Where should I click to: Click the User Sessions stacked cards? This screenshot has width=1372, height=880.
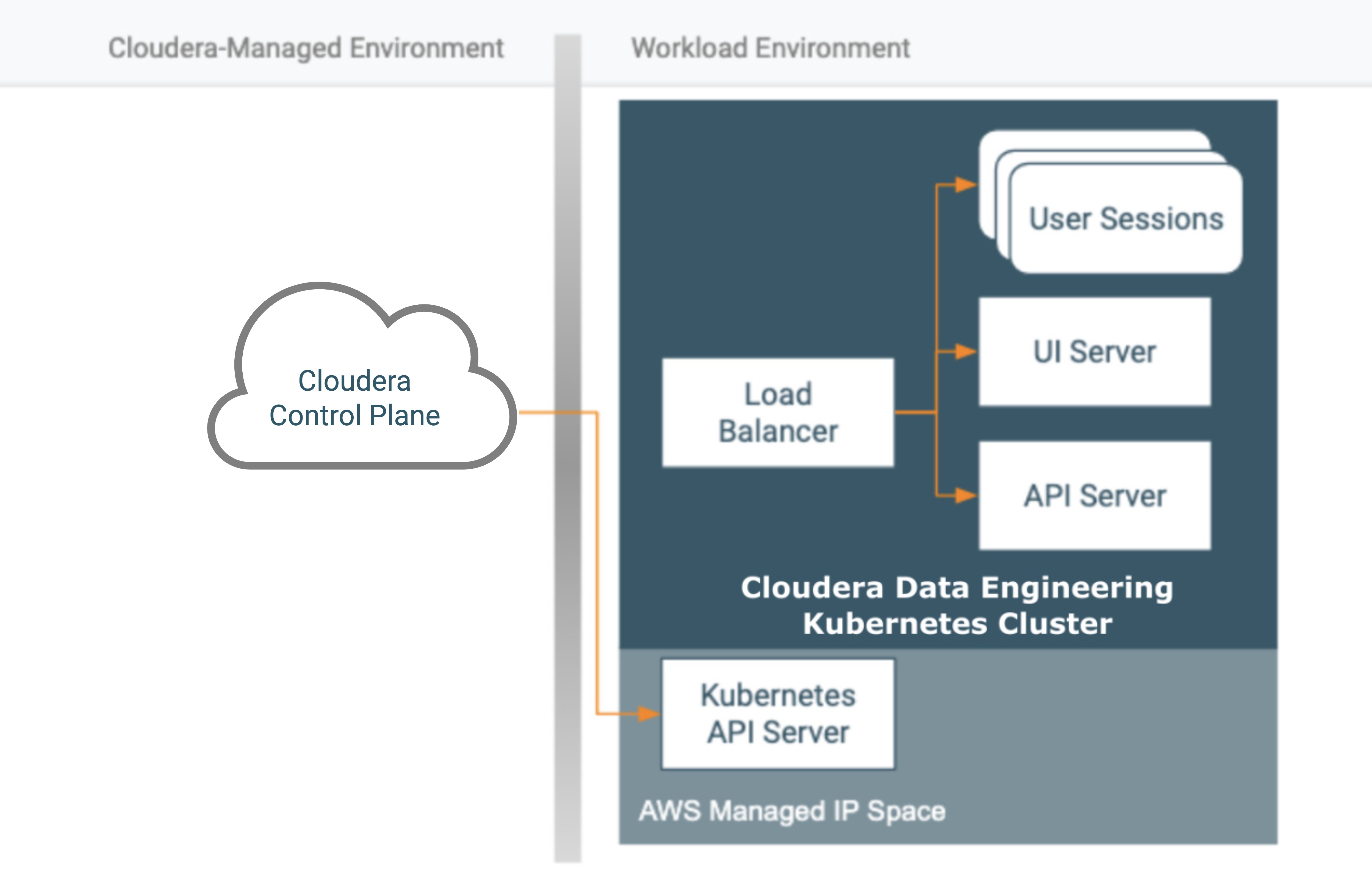tap(1126, 219)
